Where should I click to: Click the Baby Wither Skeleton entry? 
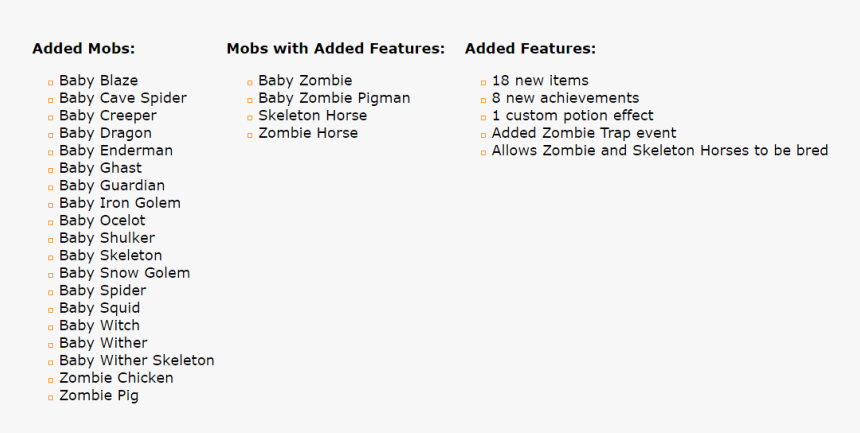[x=137, y=361]
